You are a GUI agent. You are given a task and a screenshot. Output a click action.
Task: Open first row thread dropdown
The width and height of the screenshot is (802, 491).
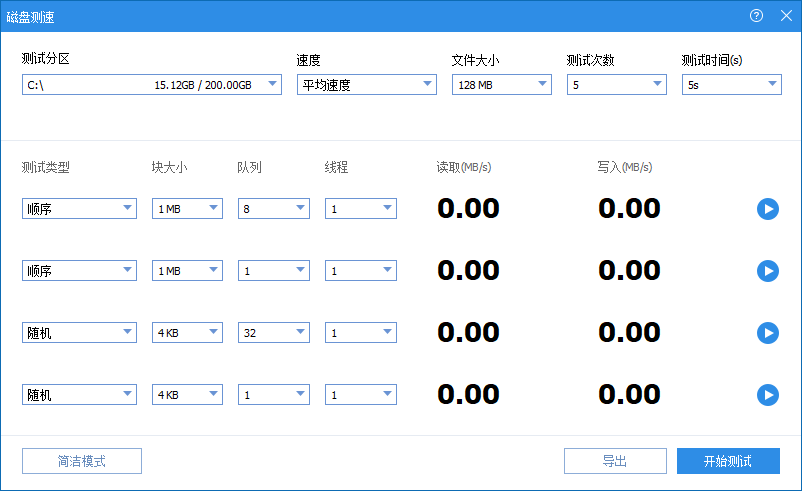[361, 209]
